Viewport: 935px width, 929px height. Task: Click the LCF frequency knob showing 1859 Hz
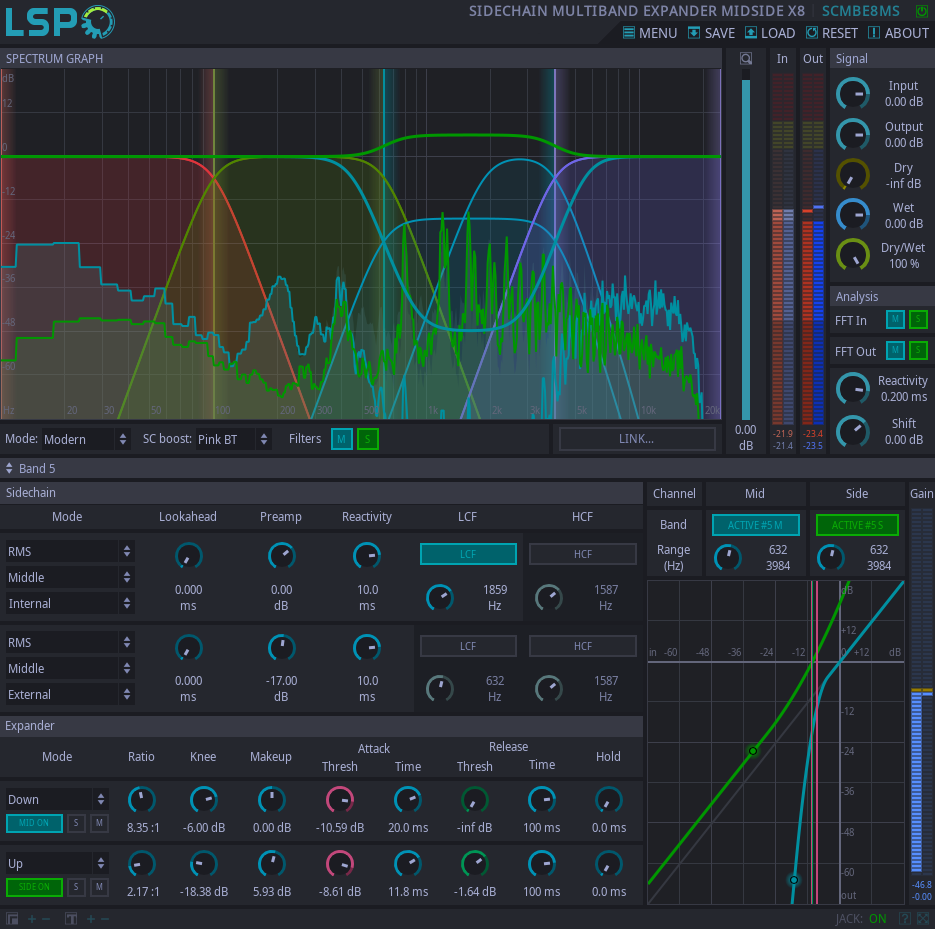point(440,597)
